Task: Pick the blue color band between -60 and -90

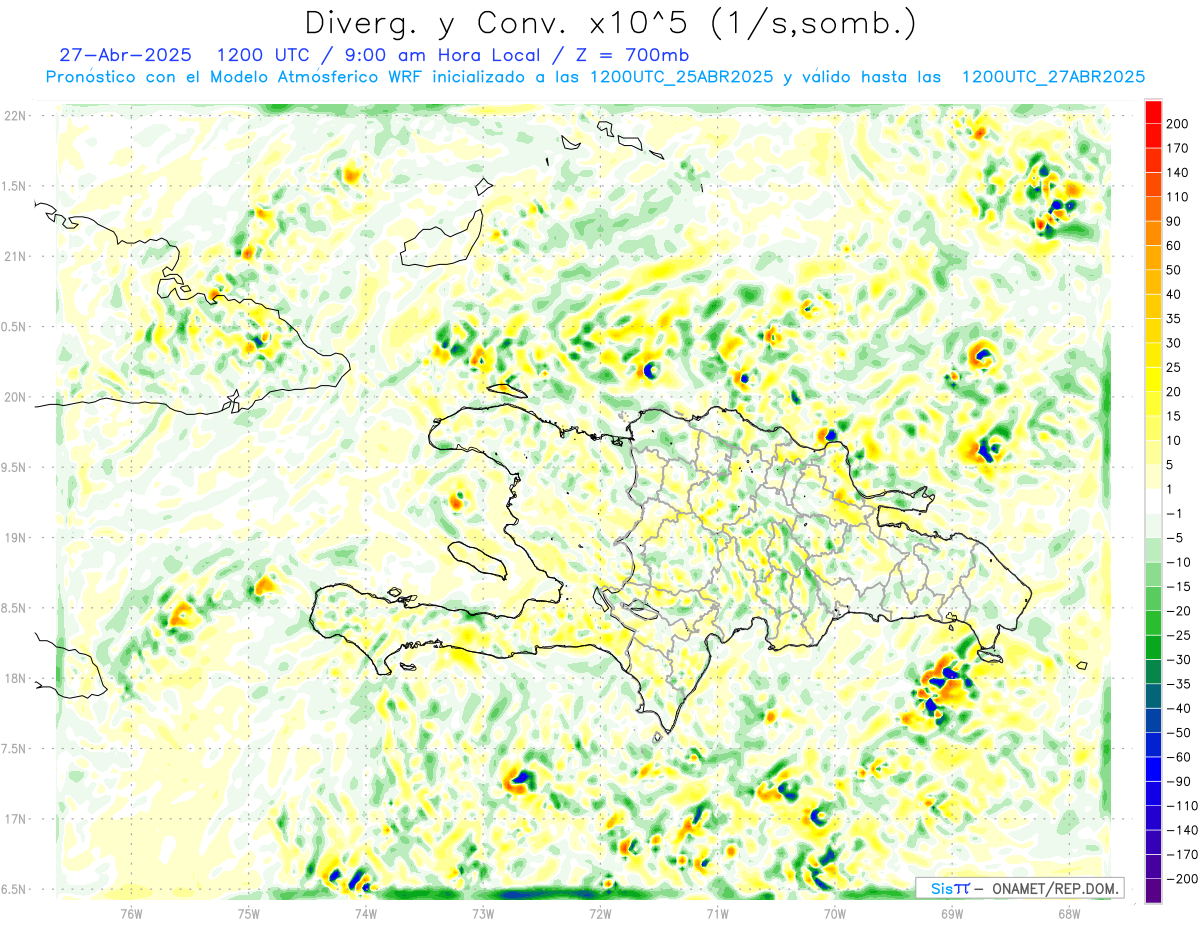Action: [x=1153, y=769]
